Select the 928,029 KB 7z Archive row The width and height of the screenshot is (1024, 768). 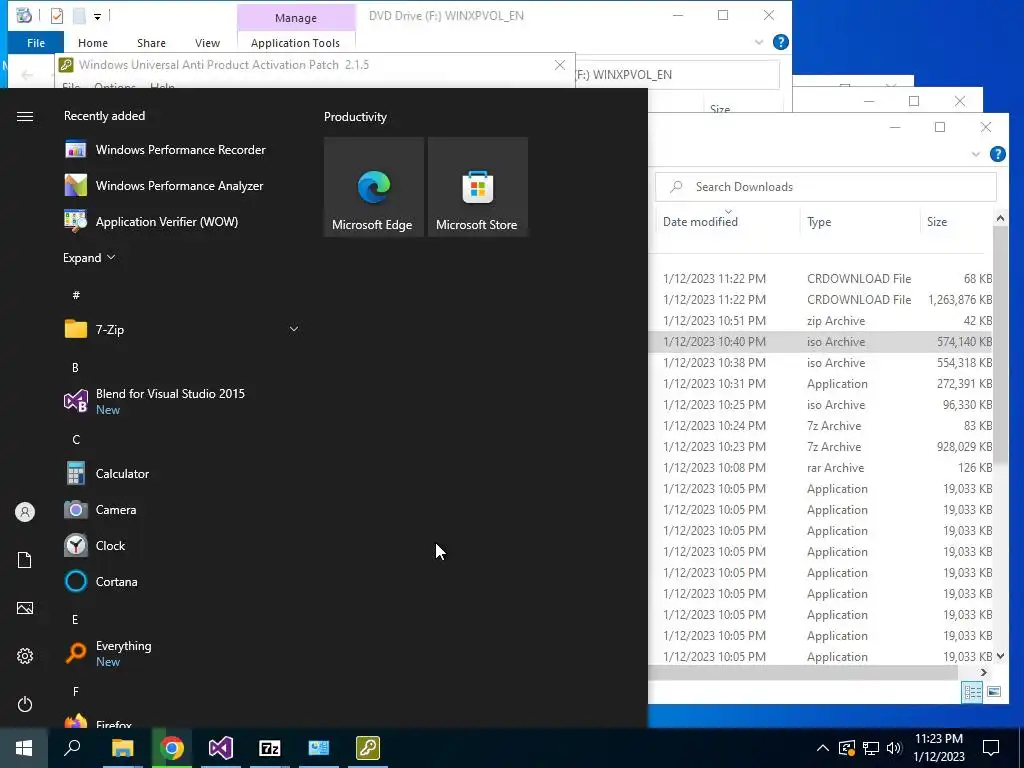[x=821, y=447]
